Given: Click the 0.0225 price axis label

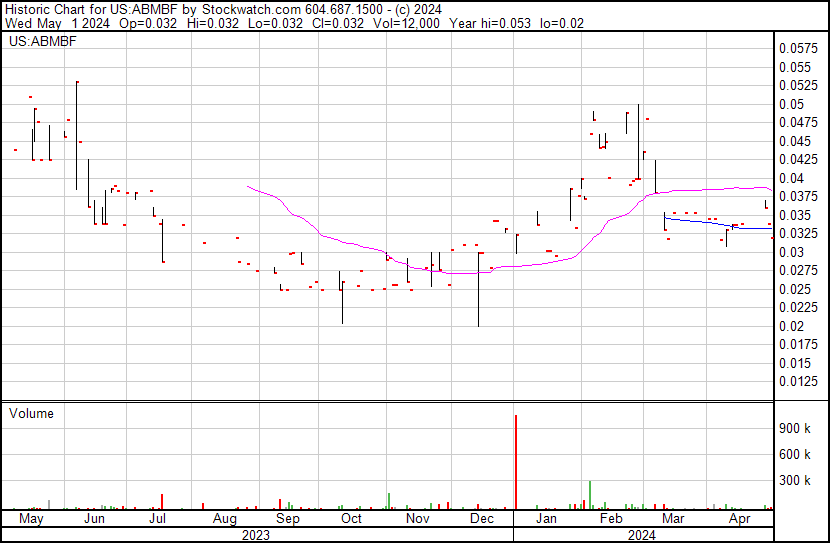Looking at the screenshot, I should coord(798,308).
